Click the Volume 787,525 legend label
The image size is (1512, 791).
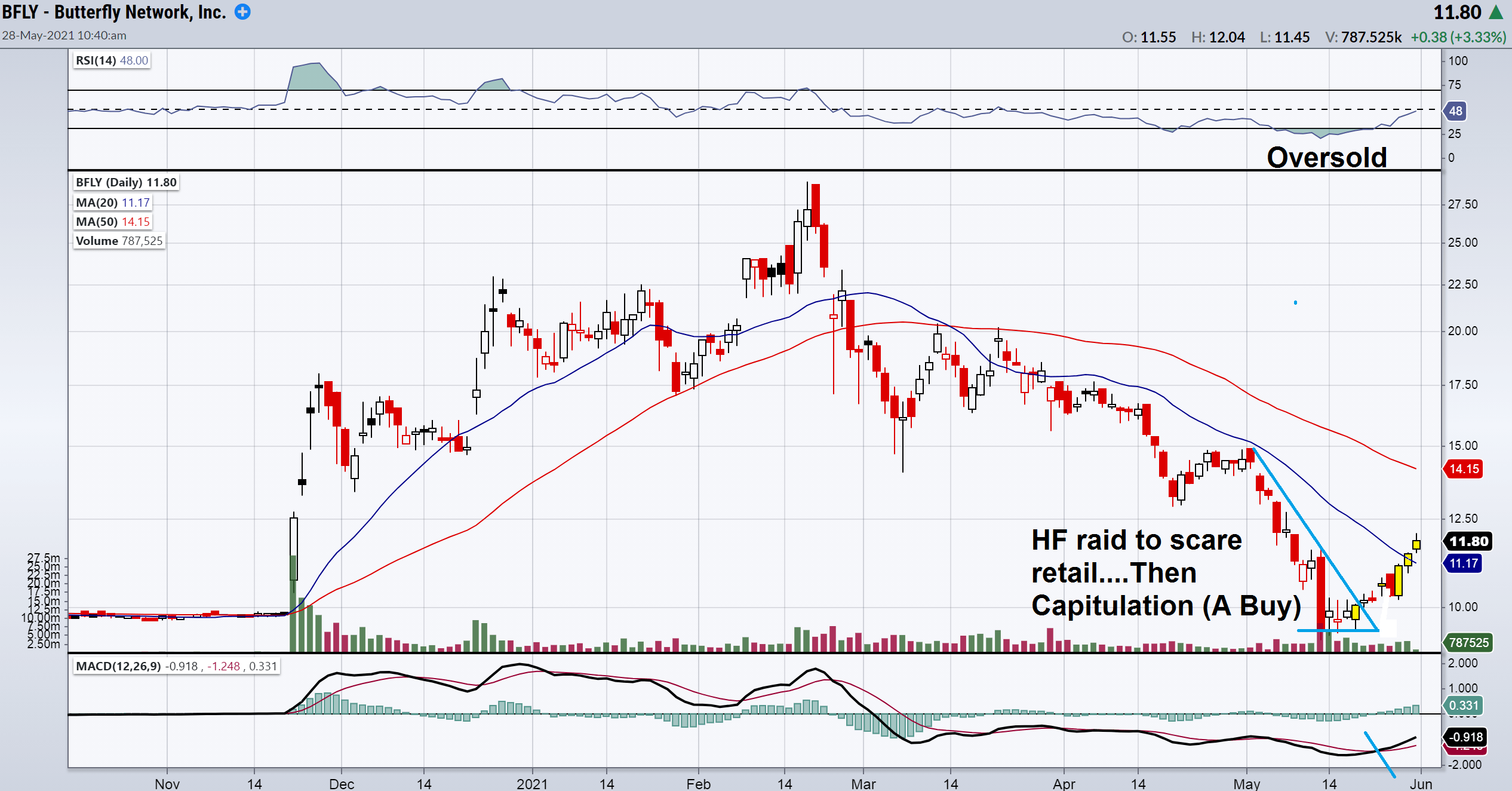(x=119, y=241)
